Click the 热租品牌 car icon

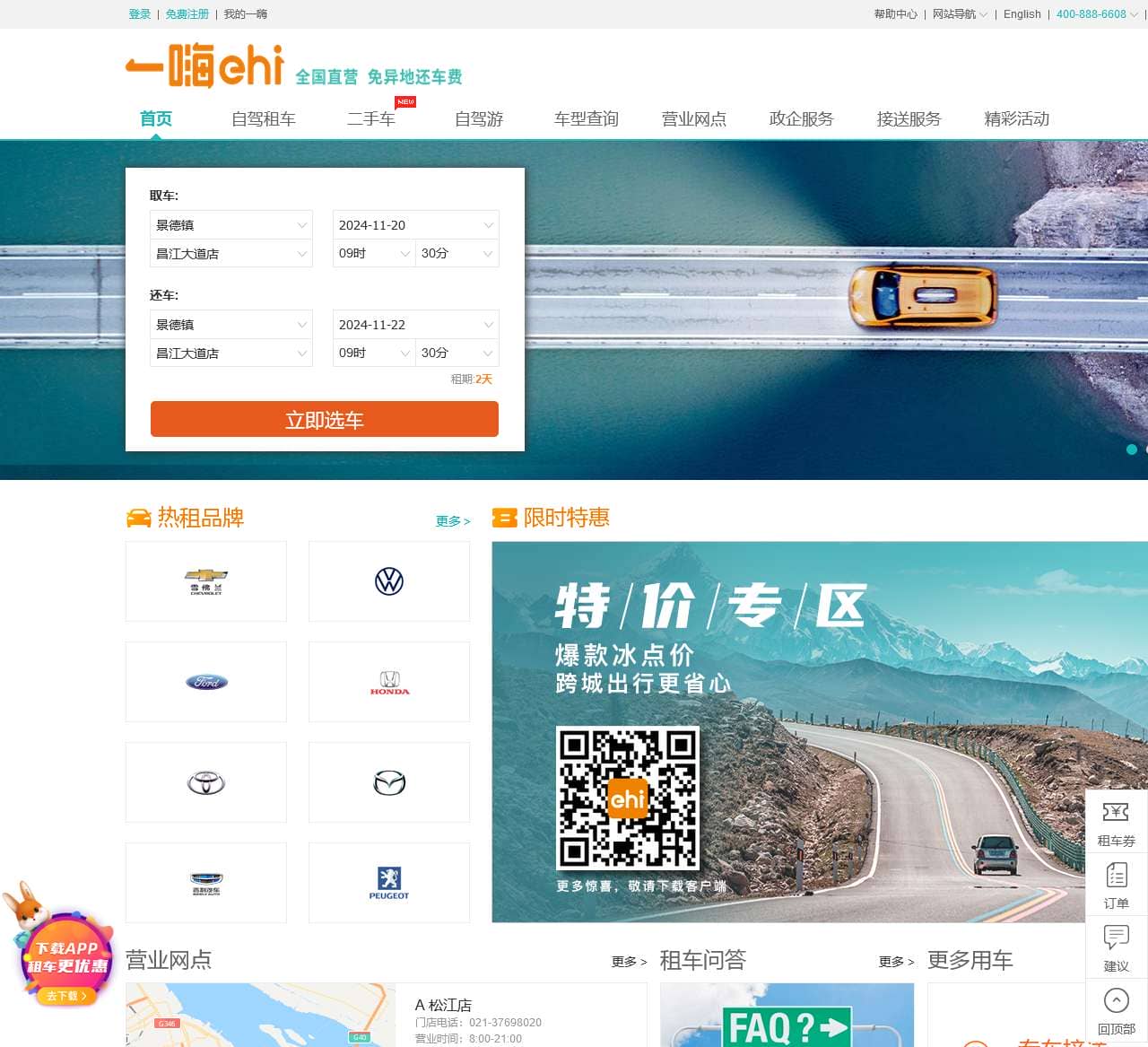139,518
